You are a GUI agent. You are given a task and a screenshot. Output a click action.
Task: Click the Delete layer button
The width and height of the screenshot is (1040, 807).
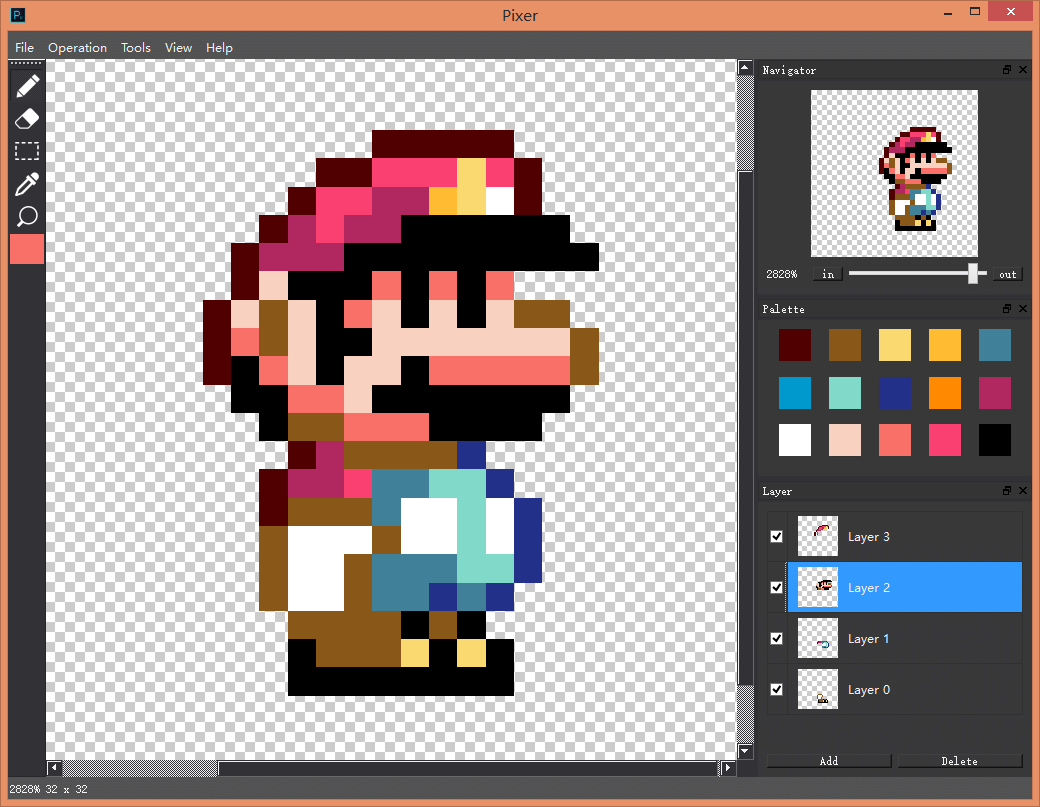pyautogui.click(x=959, y=761)
